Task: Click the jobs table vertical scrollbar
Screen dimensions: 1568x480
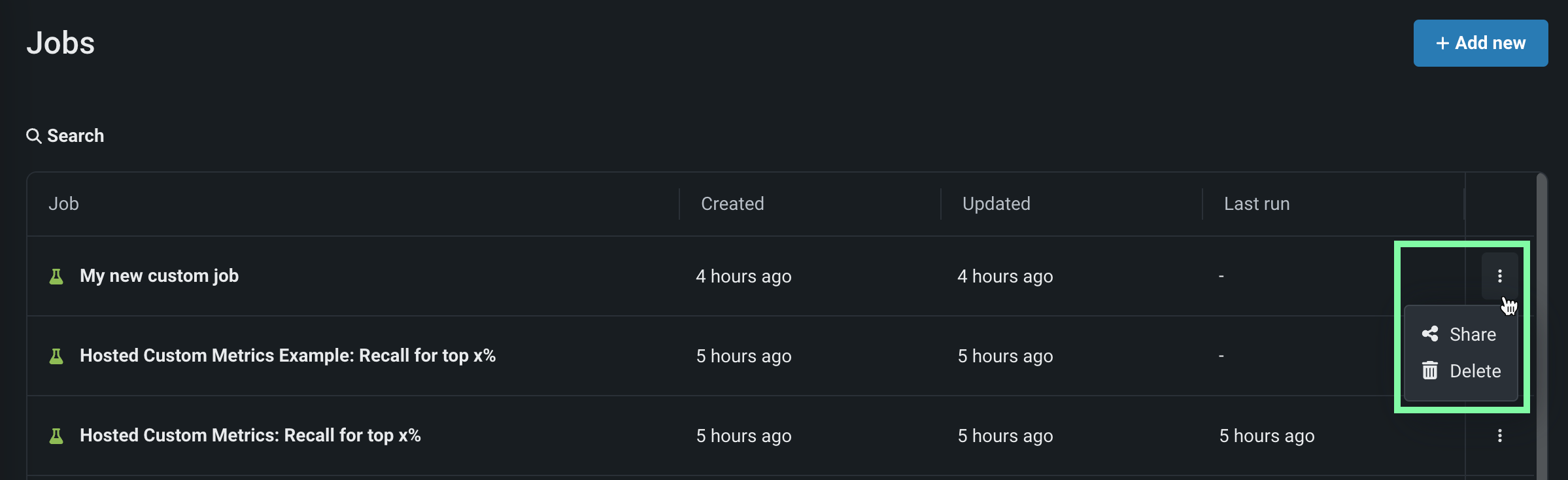Action: (1541, 327)
